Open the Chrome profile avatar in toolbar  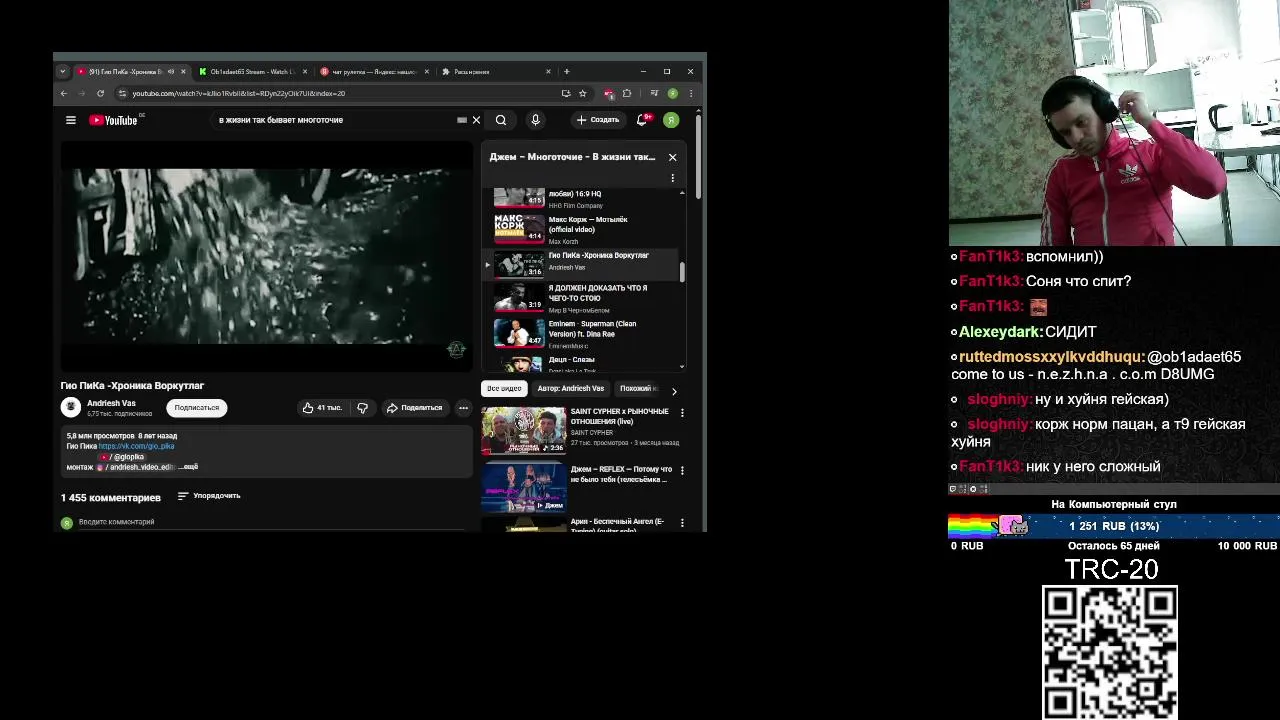673,93
